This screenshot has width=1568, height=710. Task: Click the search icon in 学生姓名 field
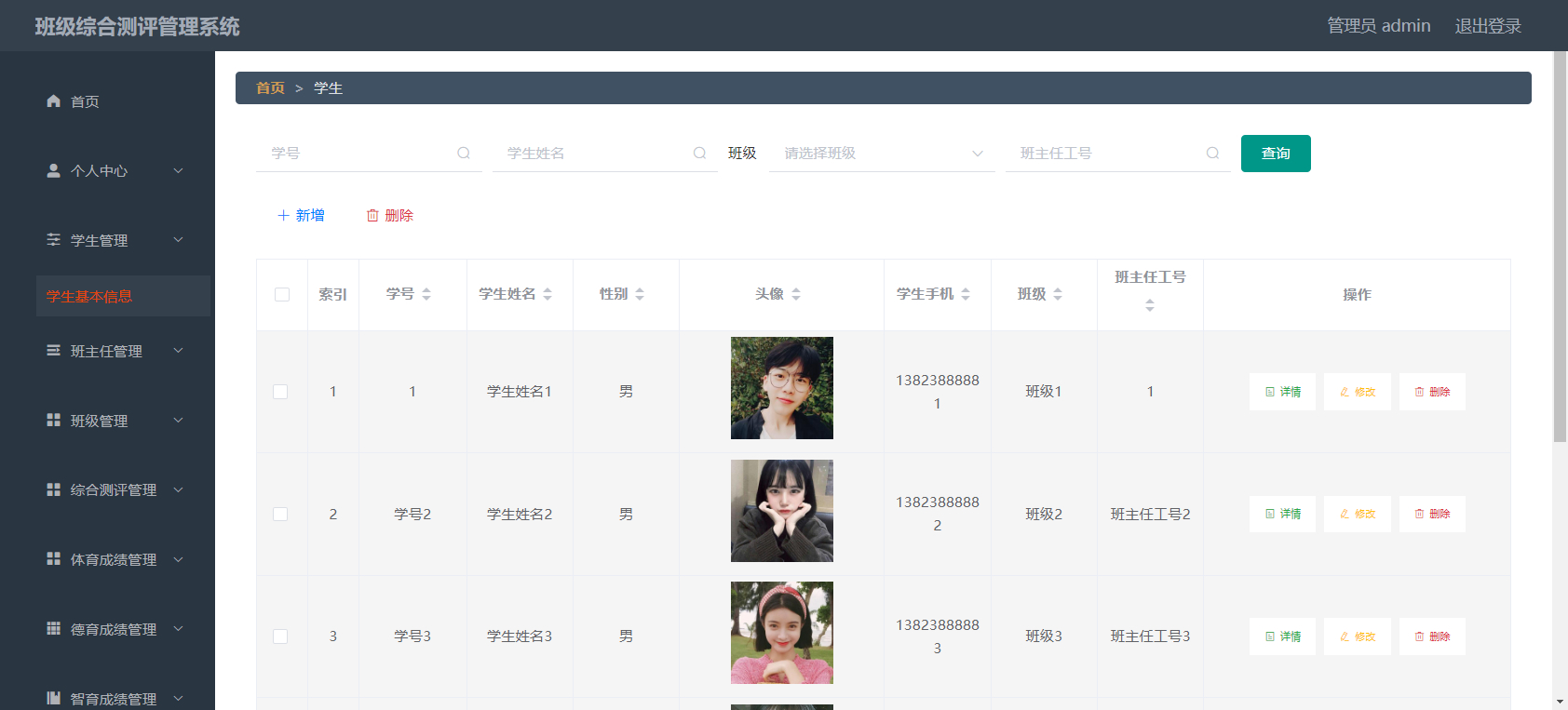point(699,153)
